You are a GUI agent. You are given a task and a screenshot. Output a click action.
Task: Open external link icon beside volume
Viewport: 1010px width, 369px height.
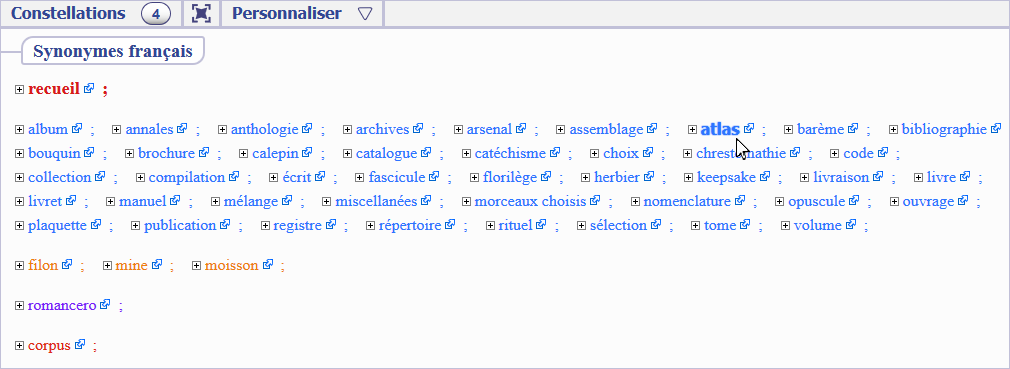pyautogui.click(x=851, y=225)
